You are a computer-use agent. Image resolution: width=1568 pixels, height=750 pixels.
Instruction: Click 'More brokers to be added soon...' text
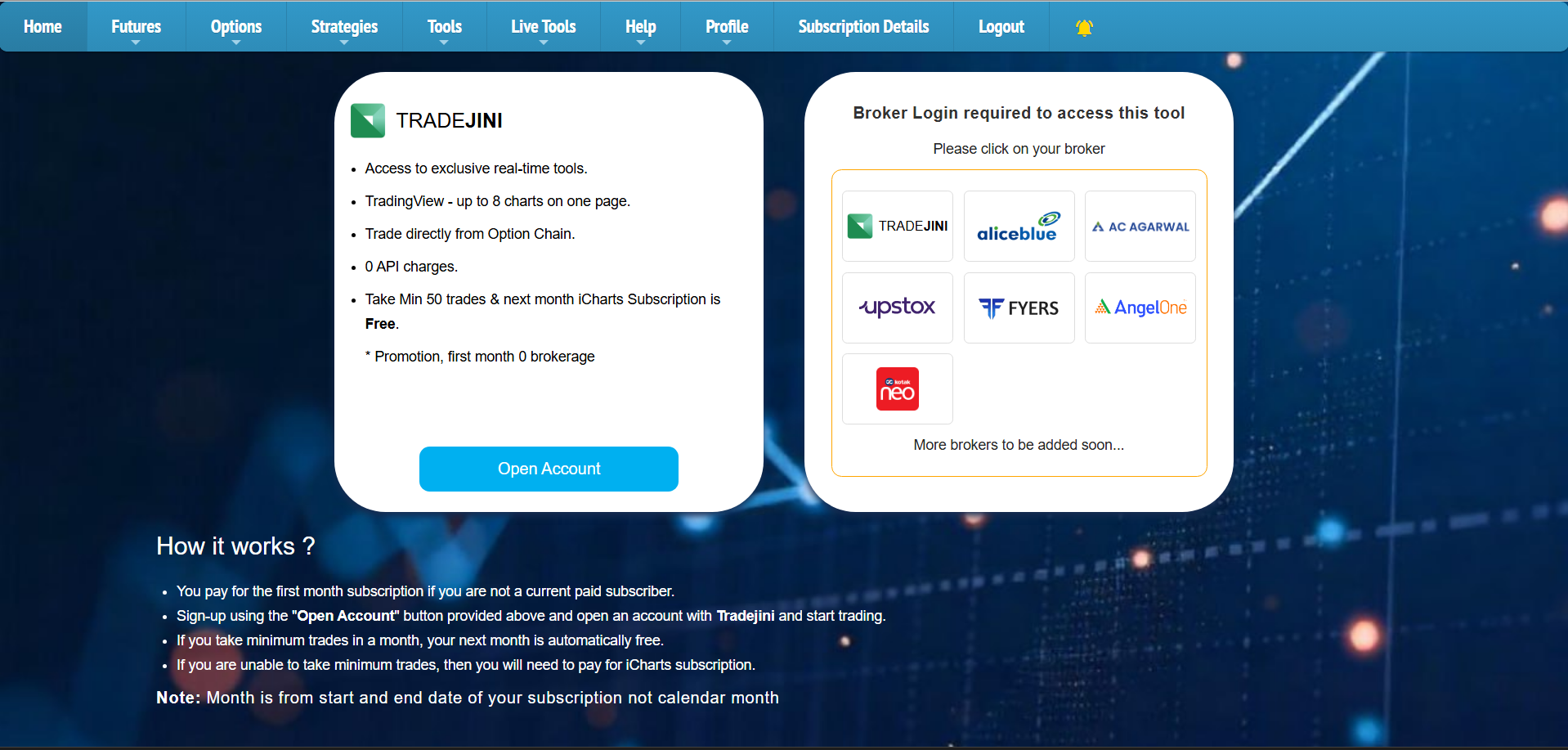[1019, 445]
